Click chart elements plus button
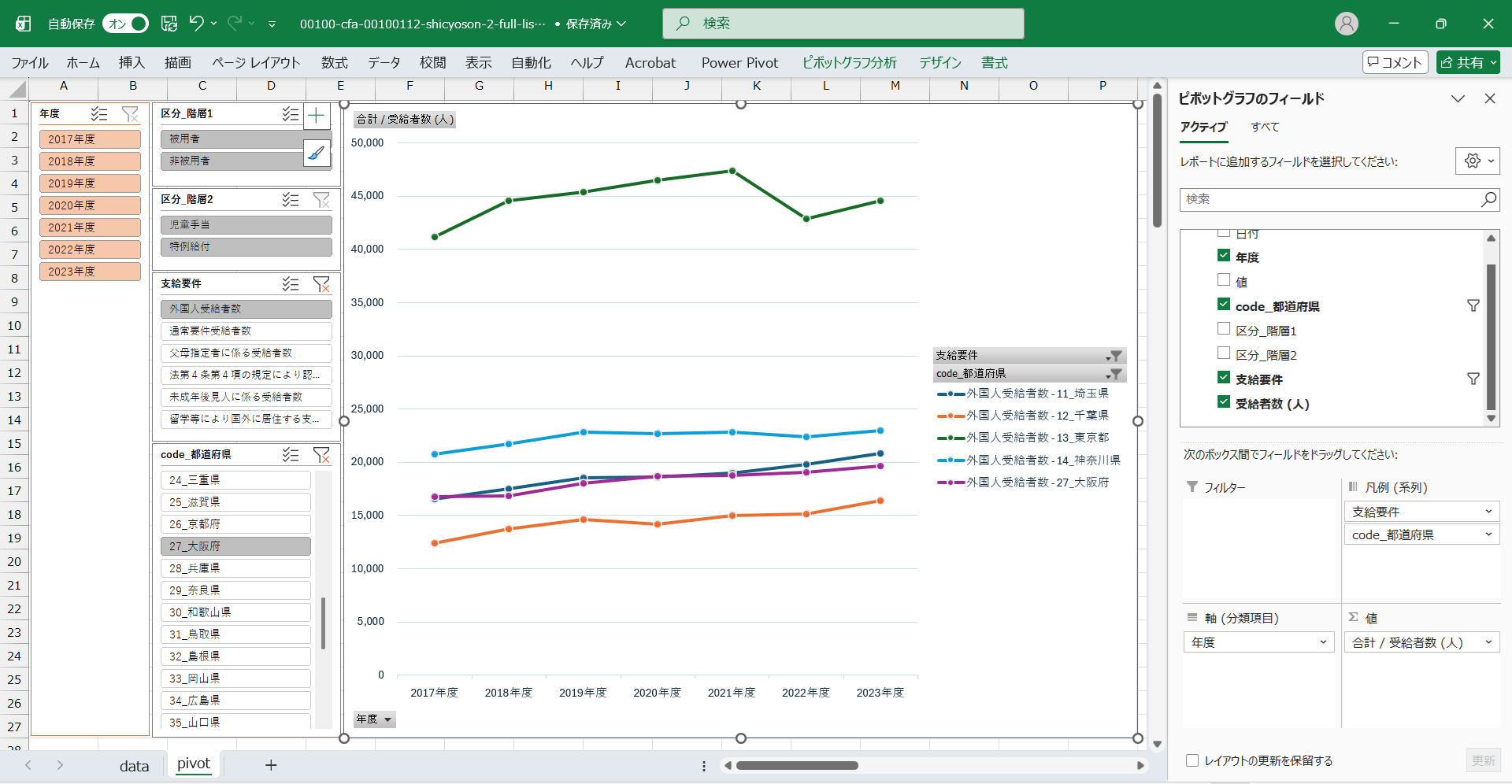The height and width of the screenshot is (784, 1512). pyautogui.click(x=317, y=116)
